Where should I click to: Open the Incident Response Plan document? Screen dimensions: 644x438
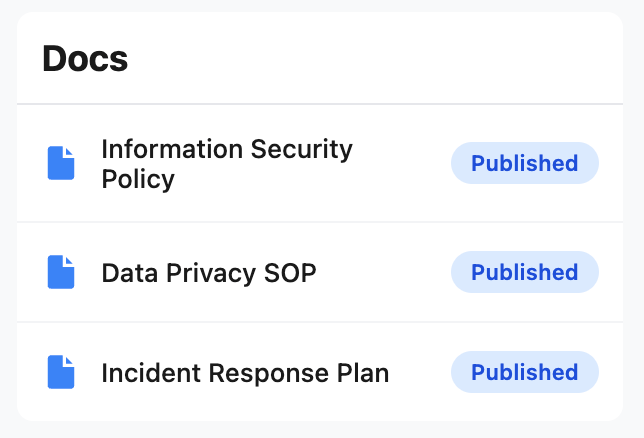(245, 373)
